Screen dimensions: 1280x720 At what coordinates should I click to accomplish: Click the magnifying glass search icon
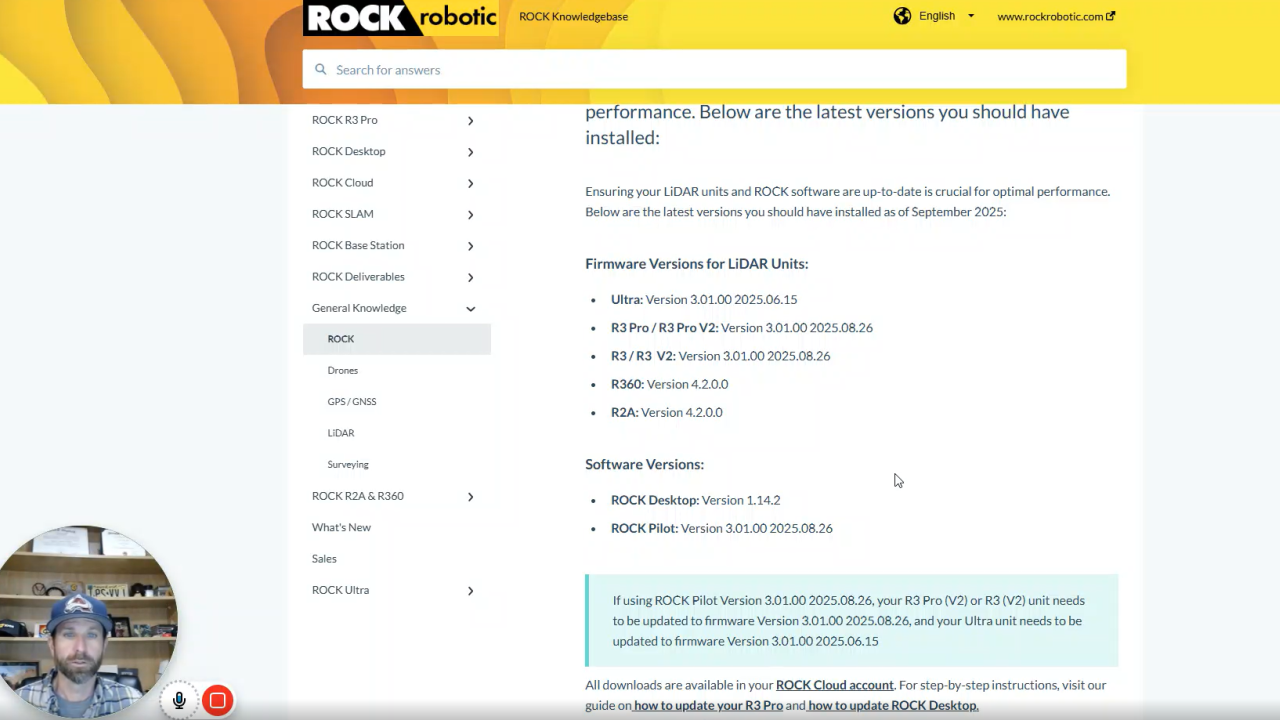pyautogui.click(x=320, y=69)
